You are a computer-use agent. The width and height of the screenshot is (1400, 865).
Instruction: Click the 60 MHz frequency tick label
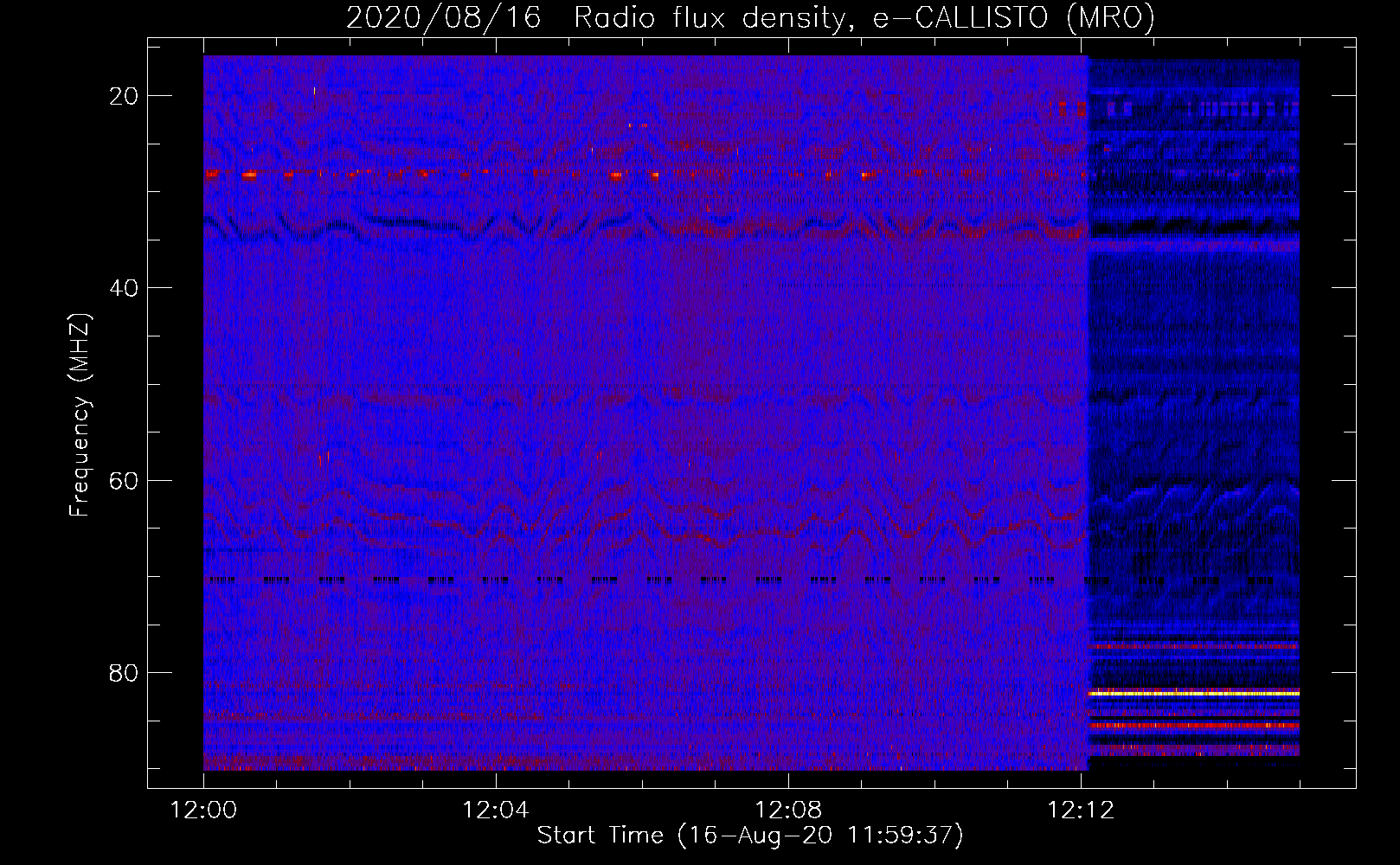point(125,480)
